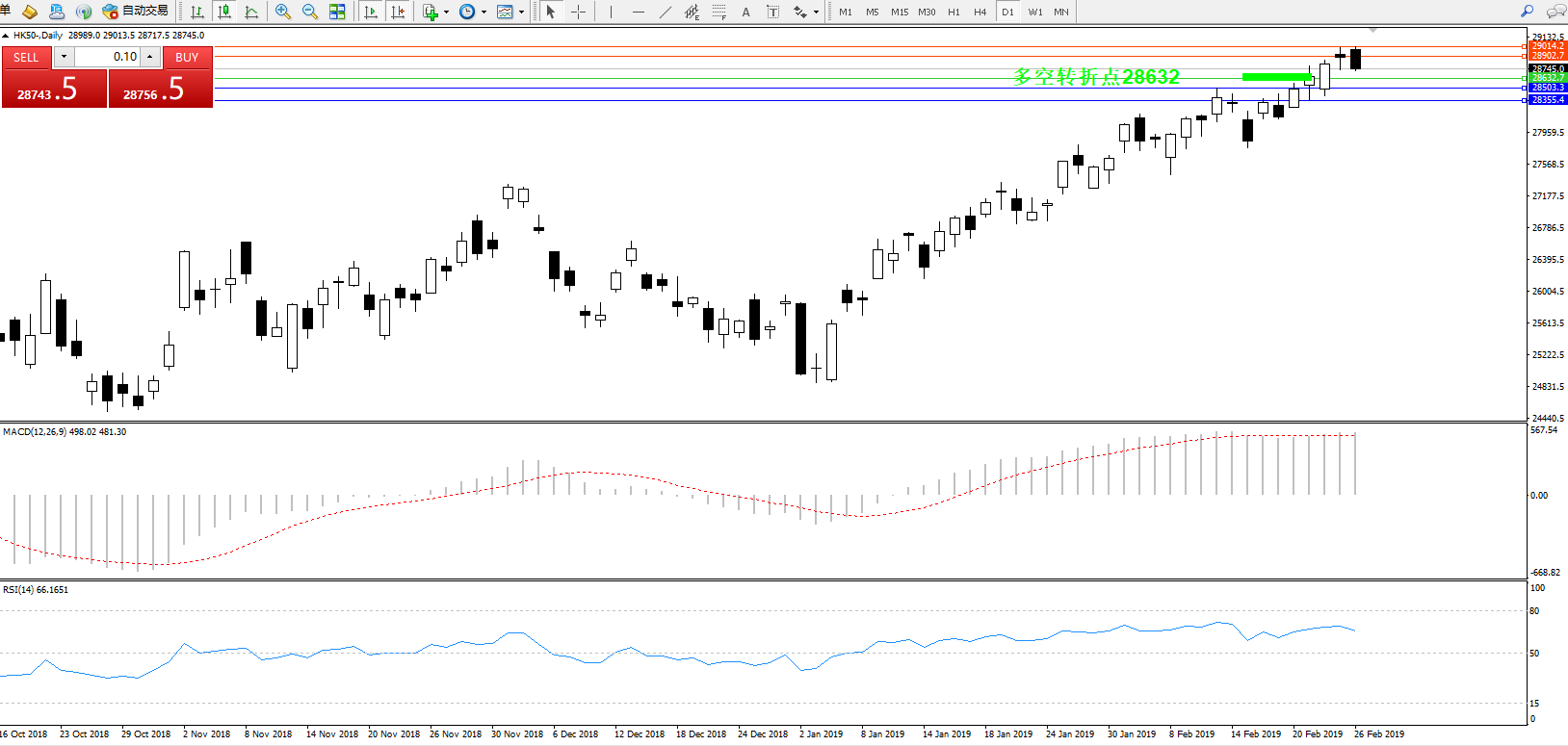
Task: Toggle the chart auto scroll button
Action: click(371, 12)
